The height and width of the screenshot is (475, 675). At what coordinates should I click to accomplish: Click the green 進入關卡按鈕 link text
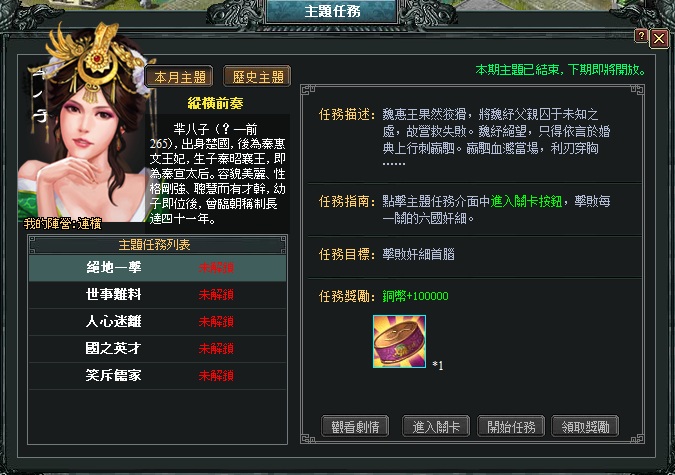(x=526, y=201)
